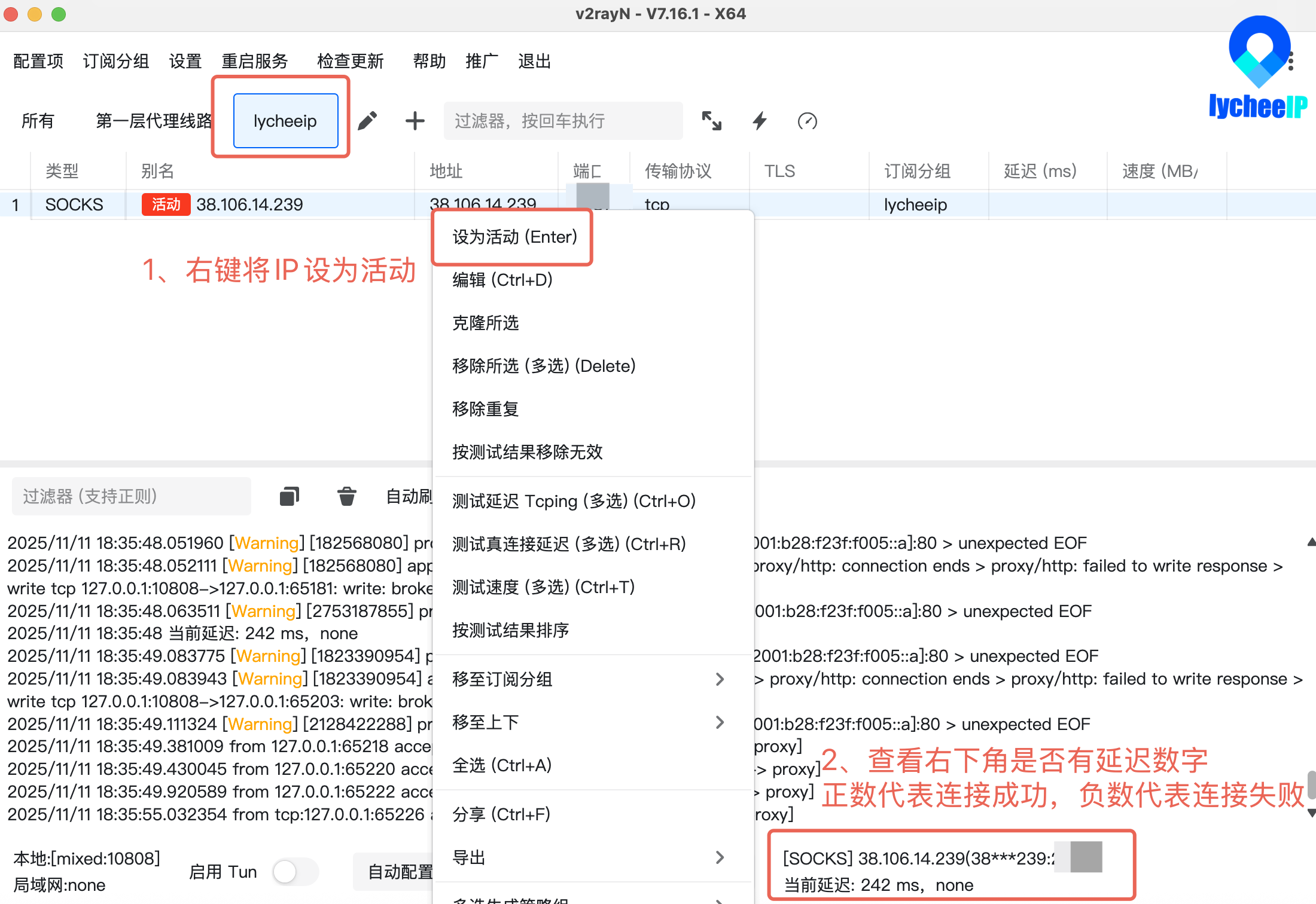Click the speedometer gauge icon in toolbar
This screenshot has width=1316, height=904.
coord(807,121)
